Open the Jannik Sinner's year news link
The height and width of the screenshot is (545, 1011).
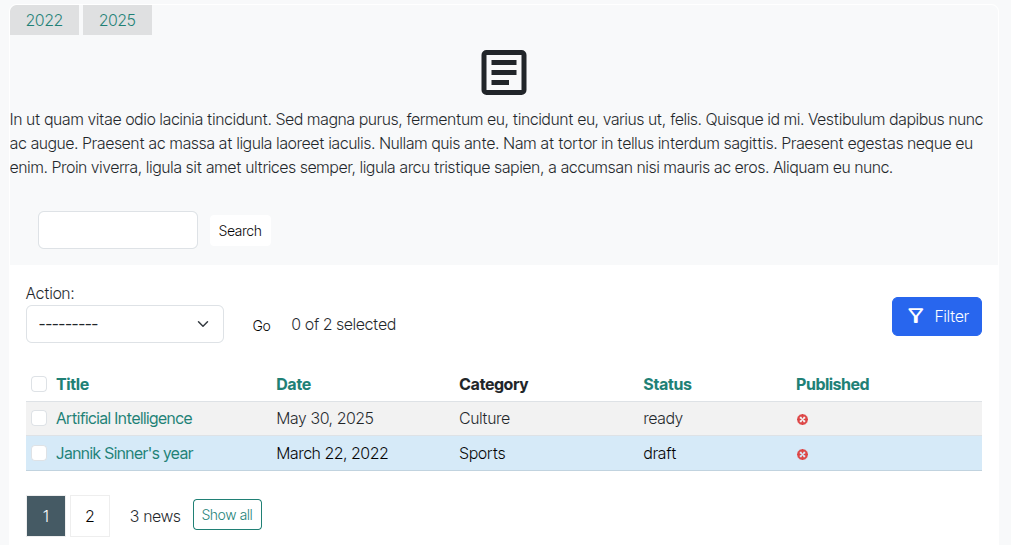coord(124,453)
